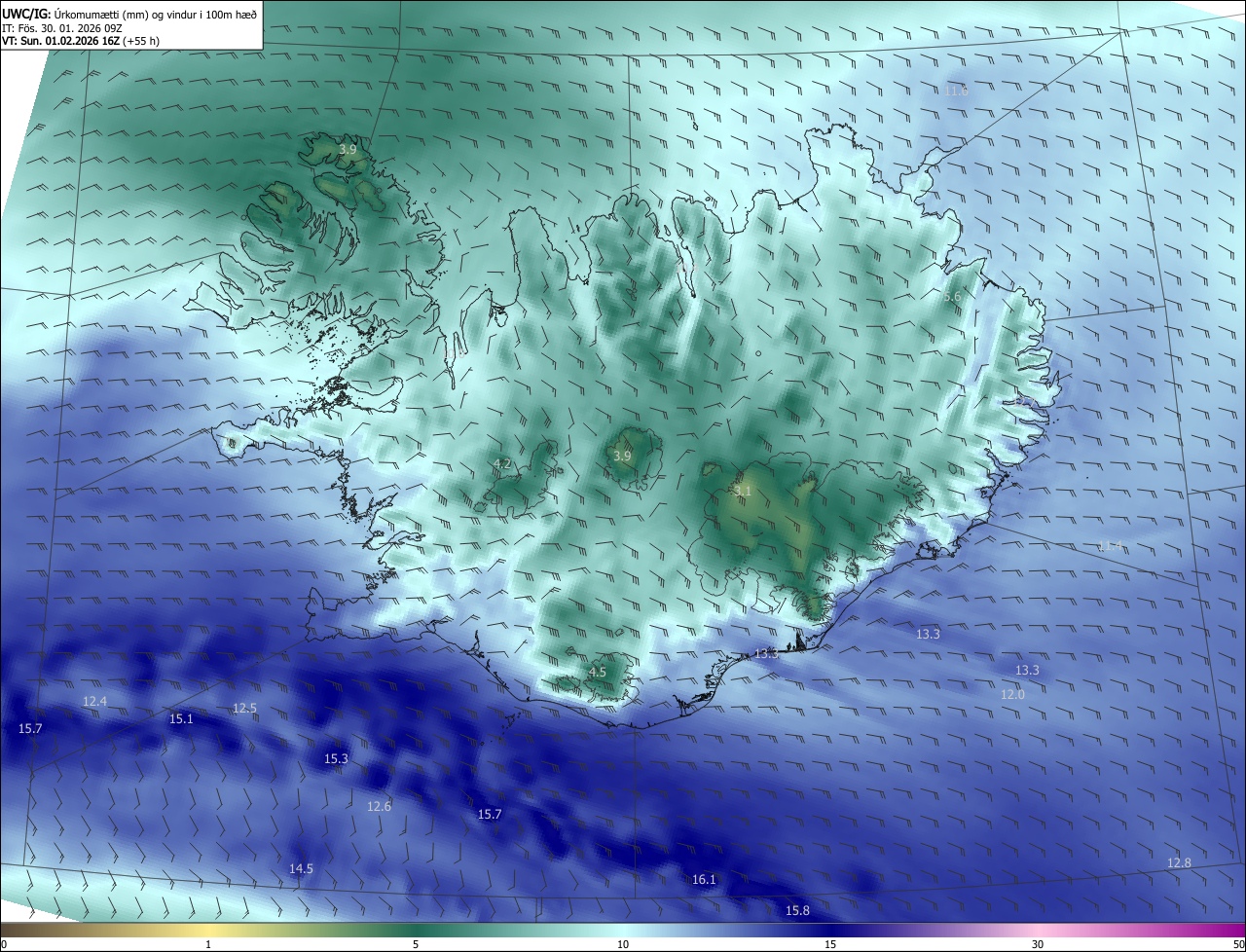
Task: Click the 12.4 value label
Action: 94,702
